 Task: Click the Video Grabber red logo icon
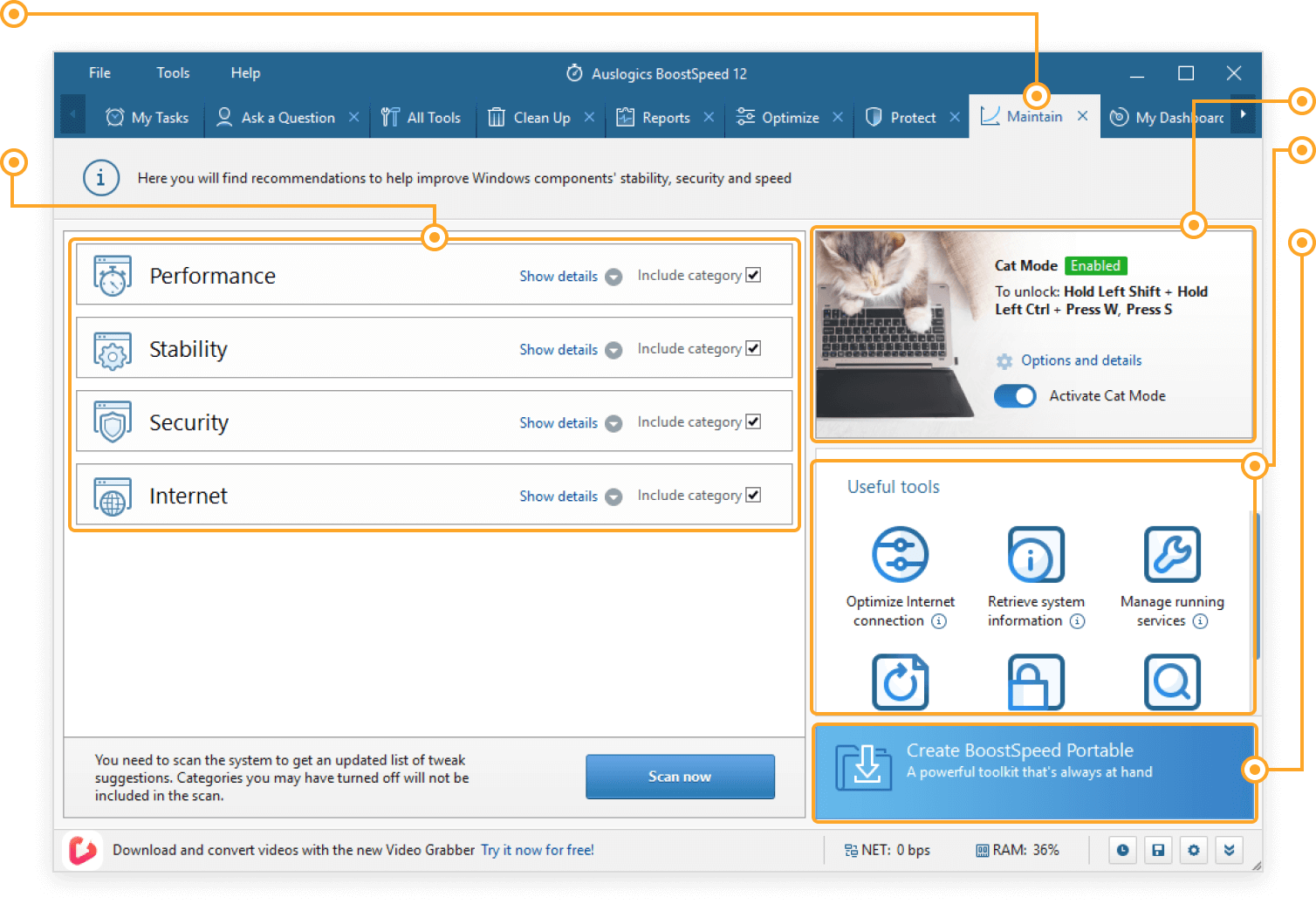click(83, 850)
